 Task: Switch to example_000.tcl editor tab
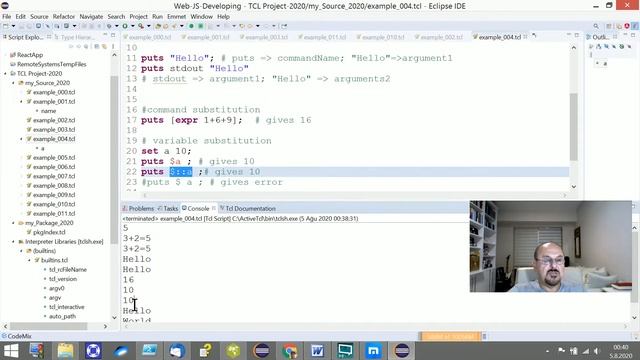pos(147,37)
